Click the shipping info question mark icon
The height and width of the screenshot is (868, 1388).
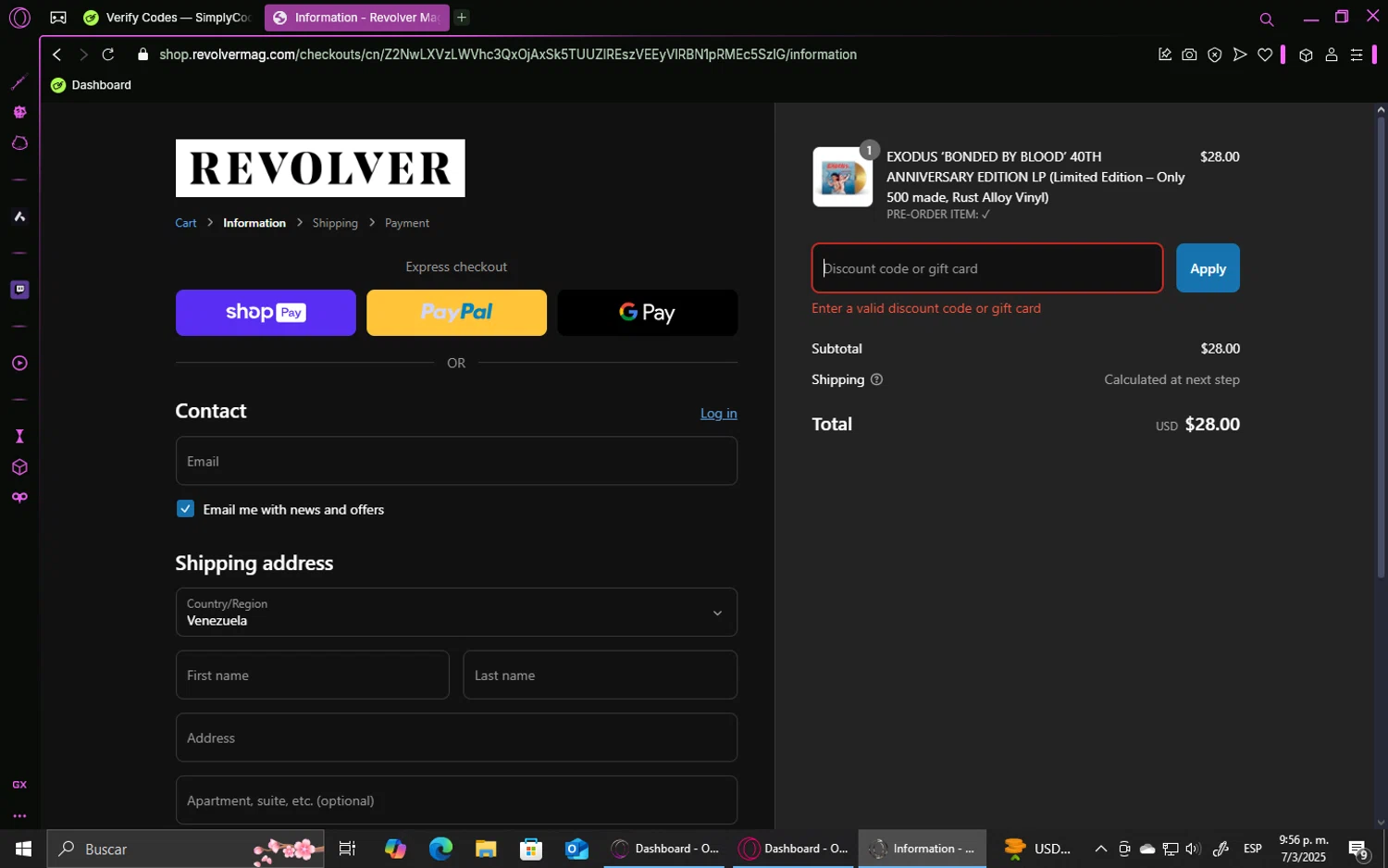[x=876, y=379]
